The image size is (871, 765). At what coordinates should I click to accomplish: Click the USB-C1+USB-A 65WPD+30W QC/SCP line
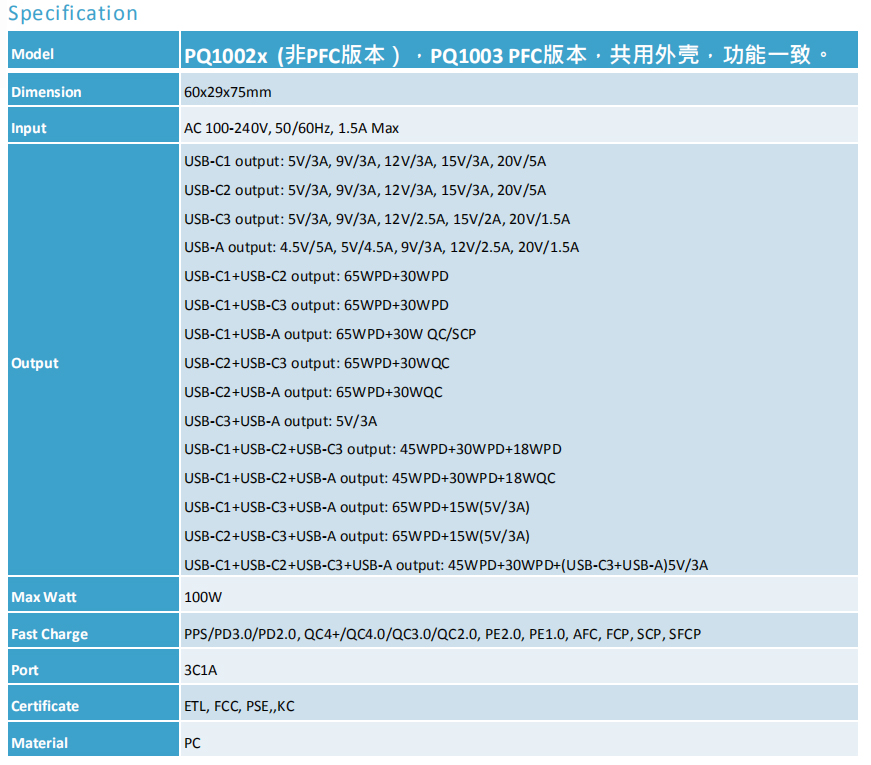pyautogui.click(x=330, y=334)
